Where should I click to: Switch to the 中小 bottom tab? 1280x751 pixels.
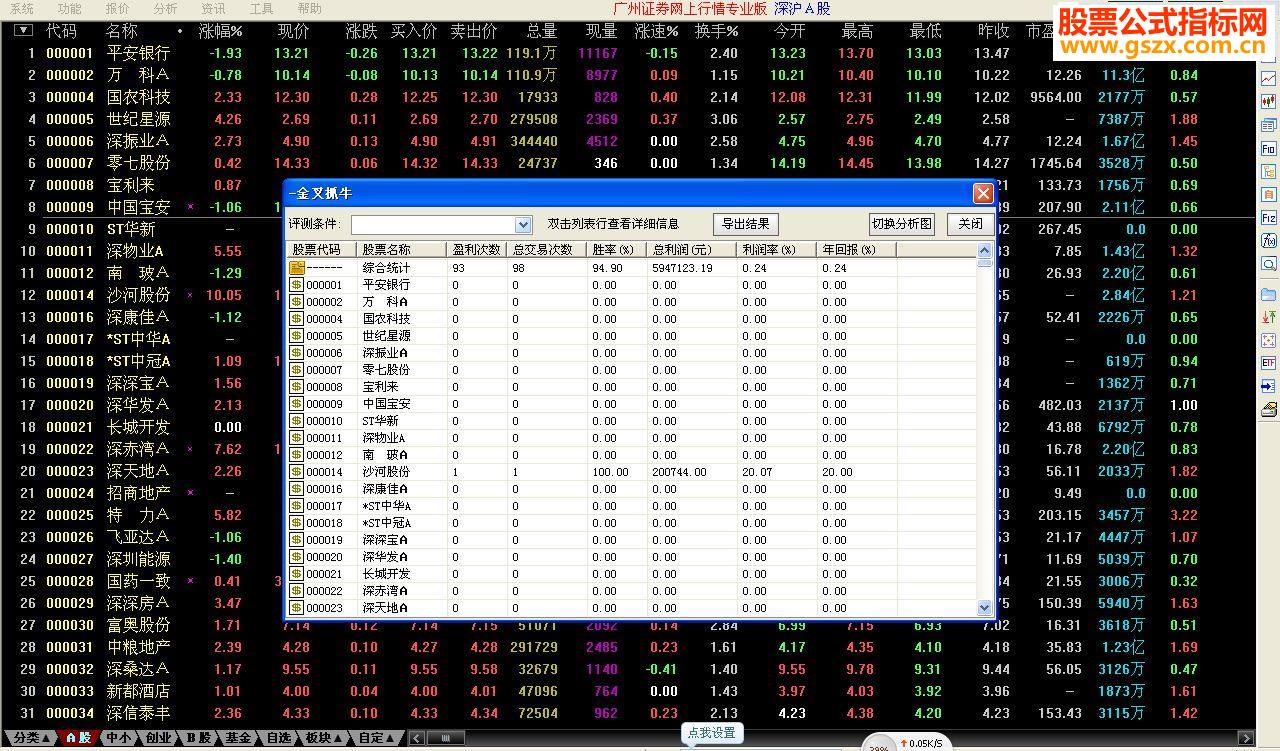(x=118, y=738)
